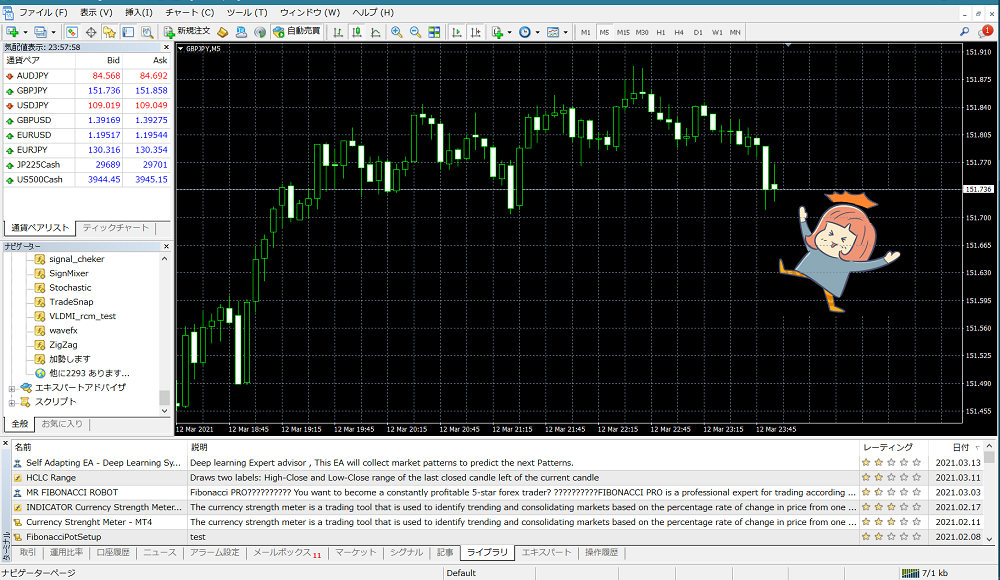Viewport: 1000px width, 580px height.
Task: Expand the エキスパートアドバイザ tree node
Action: tap(11, 388)
